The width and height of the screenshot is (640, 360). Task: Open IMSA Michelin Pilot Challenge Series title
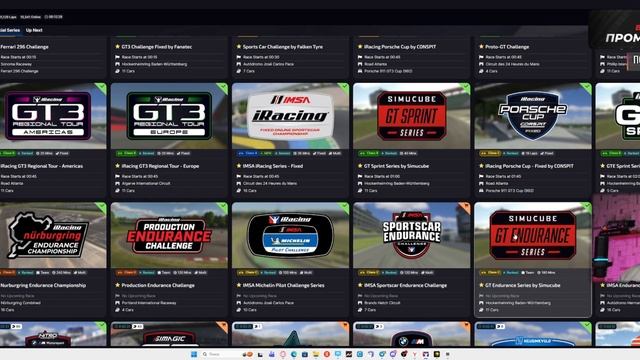pos(284,285)
